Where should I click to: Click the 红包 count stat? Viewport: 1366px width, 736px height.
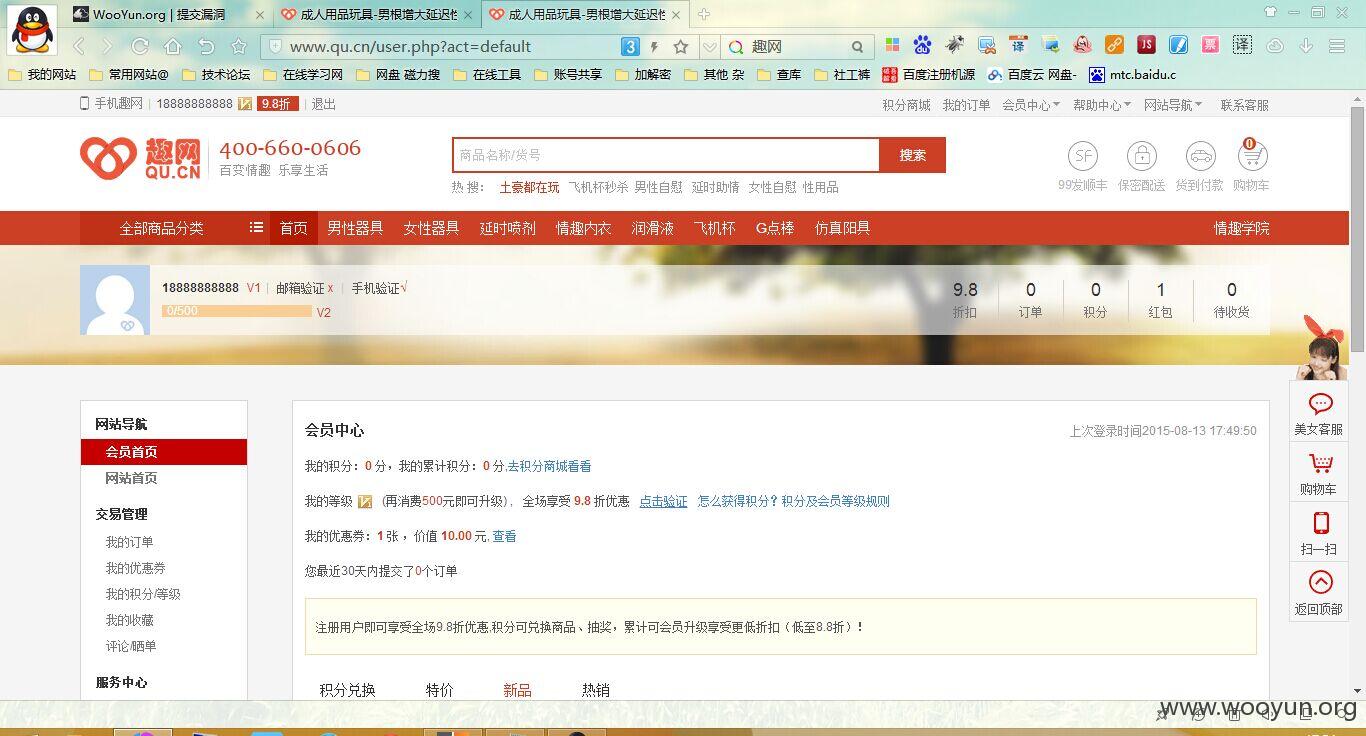coord(1160,299)
